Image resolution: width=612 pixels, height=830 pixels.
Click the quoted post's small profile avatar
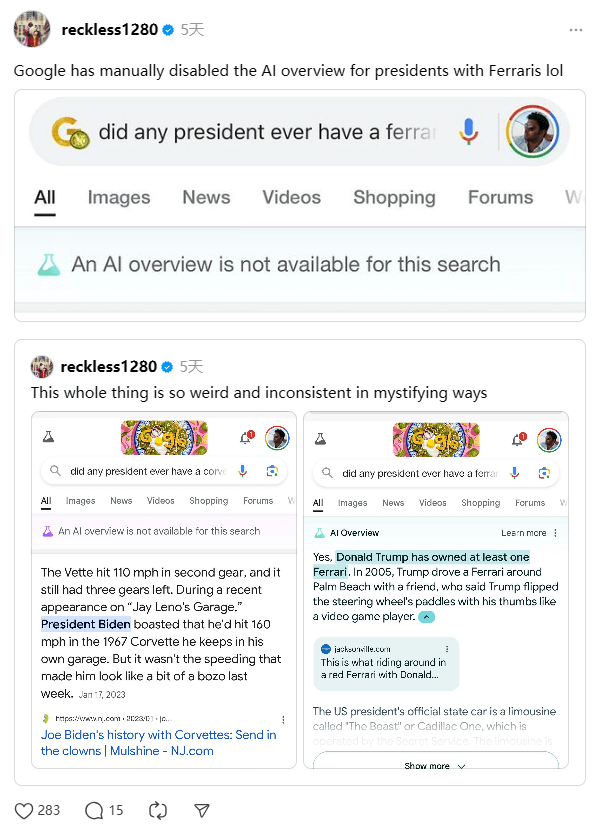point(42,367)
